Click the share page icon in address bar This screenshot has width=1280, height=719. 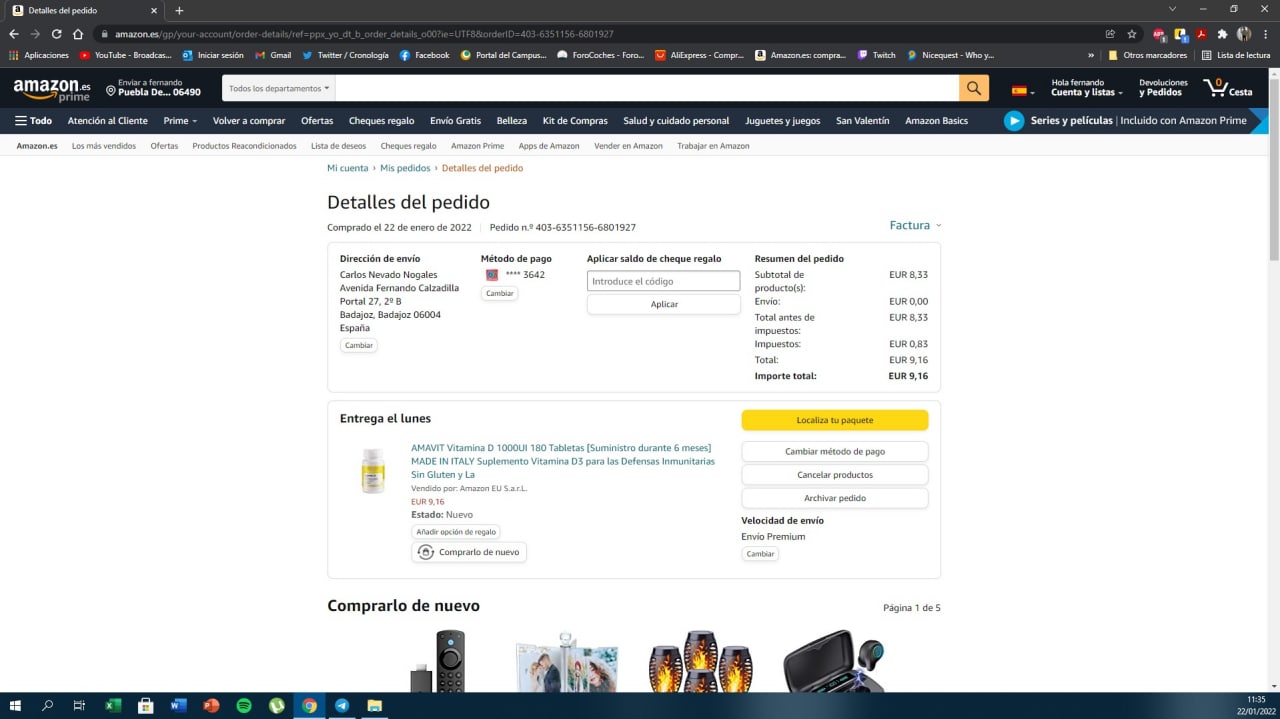1110,33
